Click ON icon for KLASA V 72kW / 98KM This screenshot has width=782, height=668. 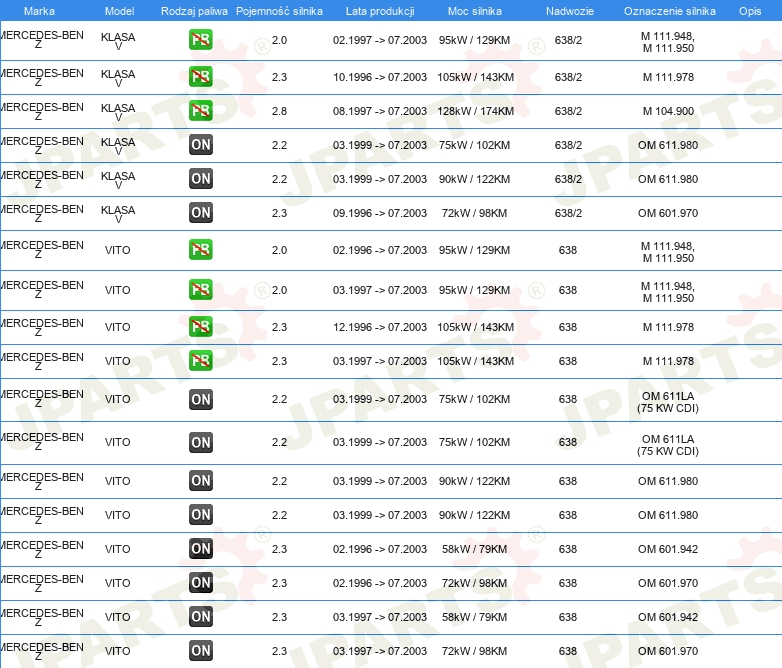(x=201, y=213)
